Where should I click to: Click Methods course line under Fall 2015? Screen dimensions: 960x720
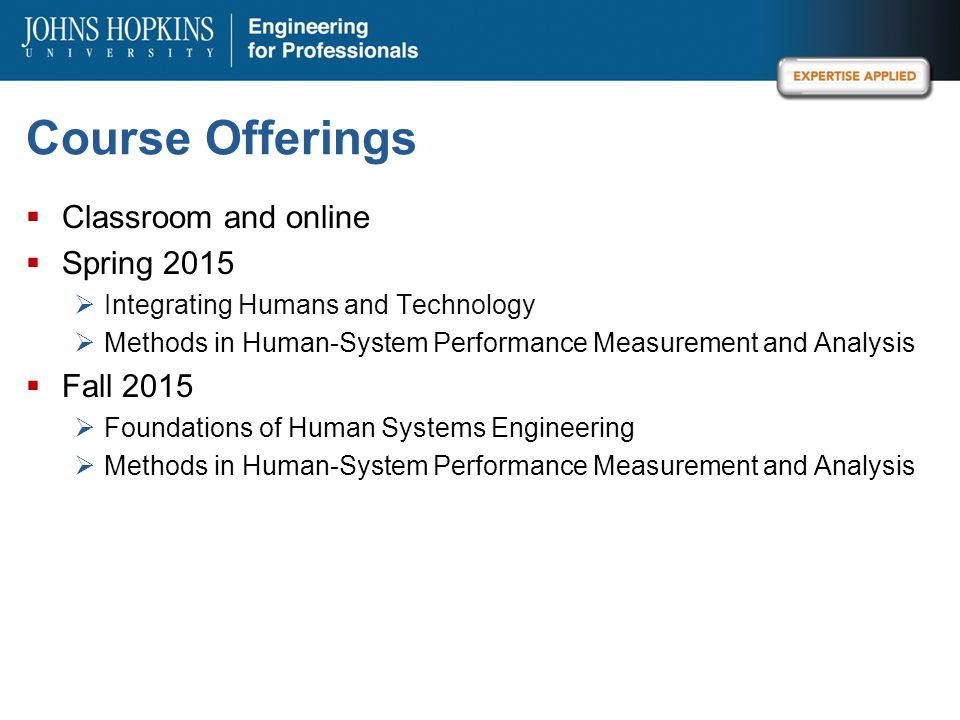point(509,466)
